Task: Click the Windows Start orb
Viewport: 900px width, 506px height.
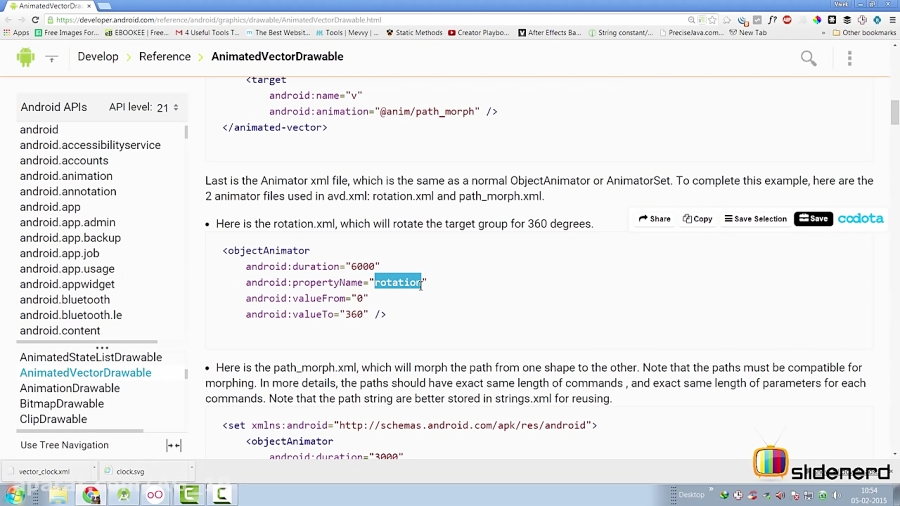Action: [15, 495]
